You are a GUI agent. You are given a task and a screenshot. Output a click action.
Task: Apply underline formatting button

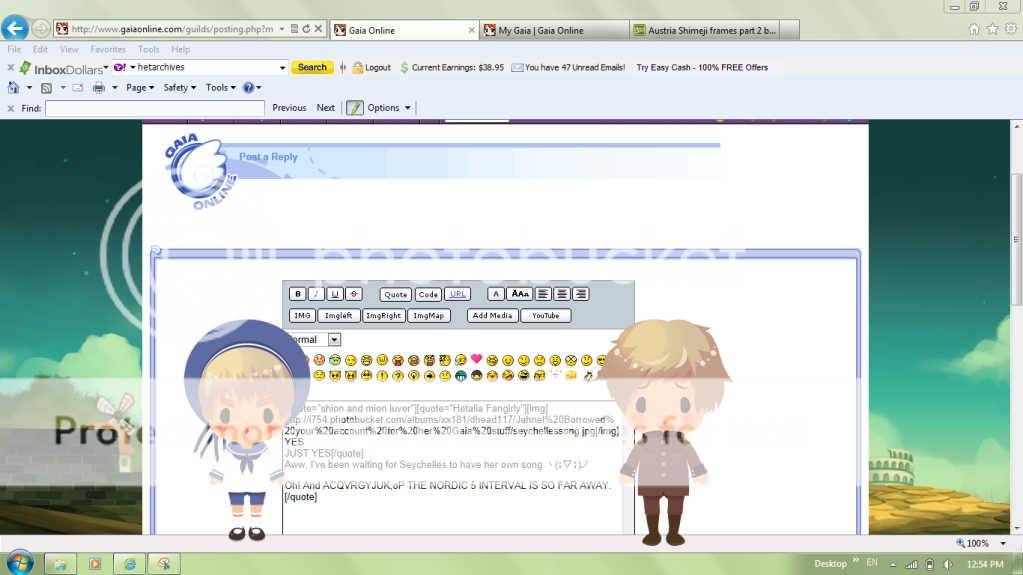coord(335,294)
